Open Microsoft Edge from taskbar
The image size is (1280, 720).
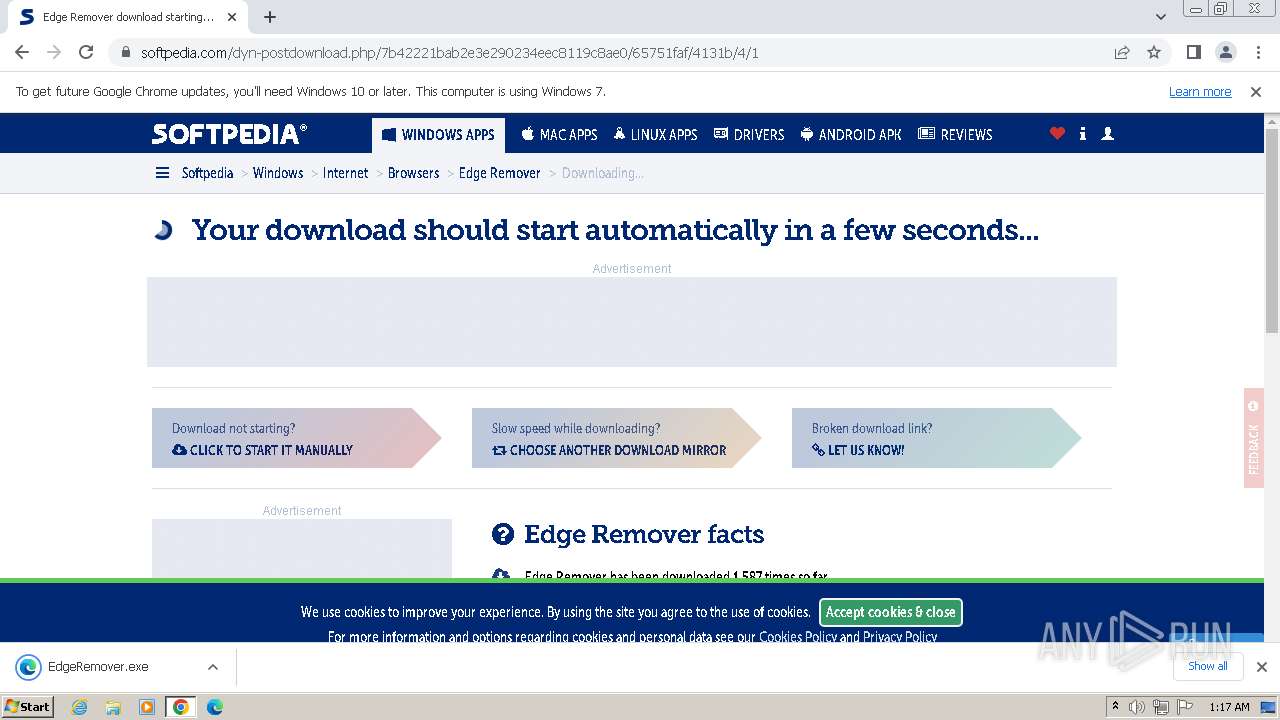point(214,707)
